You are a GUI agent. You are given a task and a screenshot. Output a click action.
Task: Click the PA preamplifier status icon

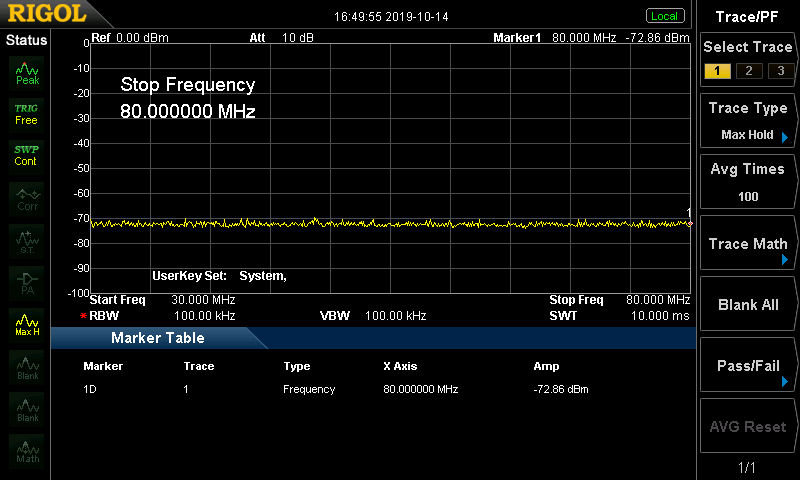point(27,281)
